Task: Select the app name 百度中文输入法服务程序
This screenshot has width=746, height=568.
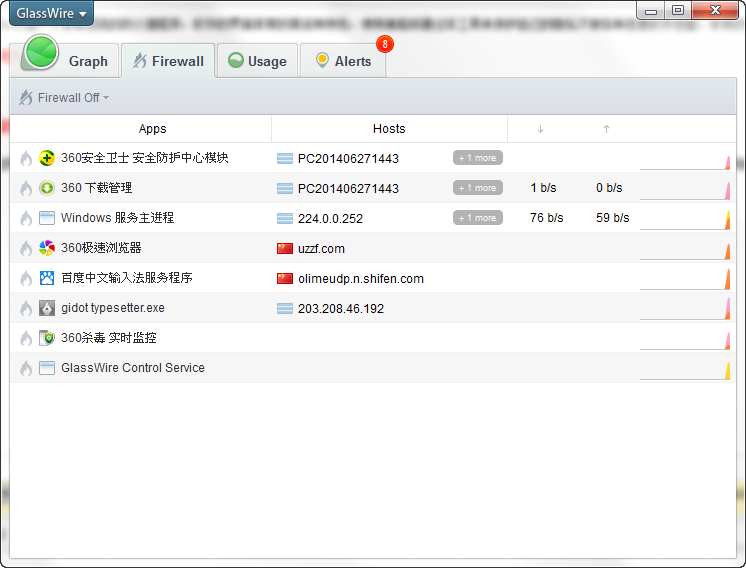Action: (x=127, y=278)
